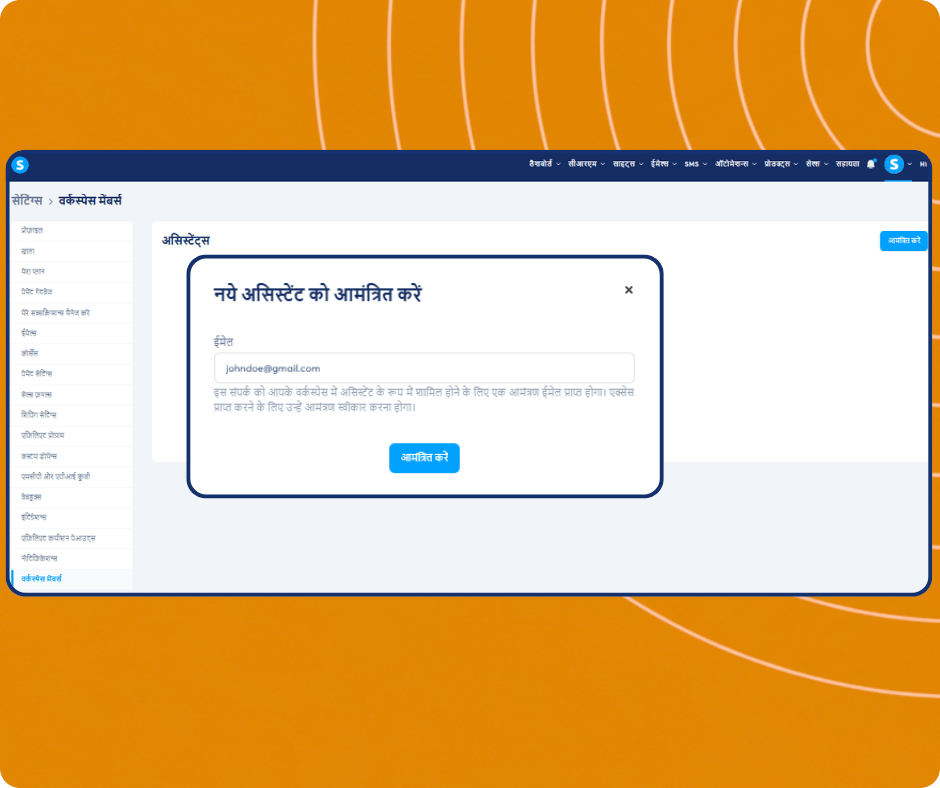
Task: Click the Systeme.io logo in top-left
Action: coord(20,164)
